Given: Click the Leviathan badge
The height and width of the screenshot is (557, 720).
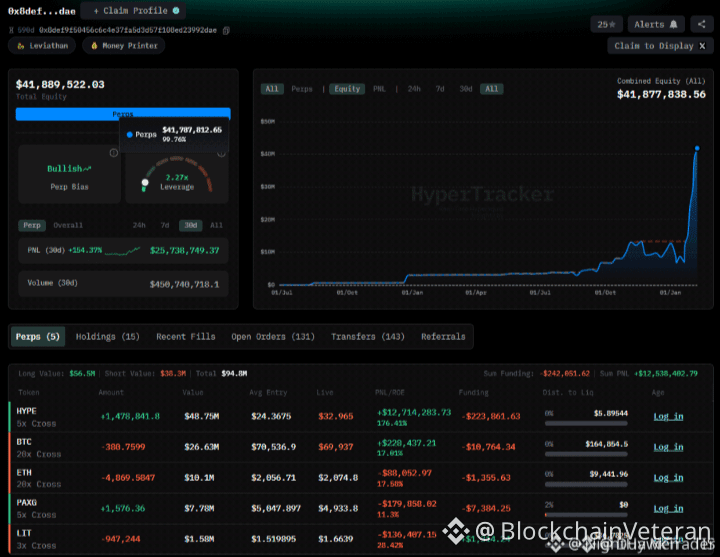Looking at the screenshot, I should pos(42,45).
